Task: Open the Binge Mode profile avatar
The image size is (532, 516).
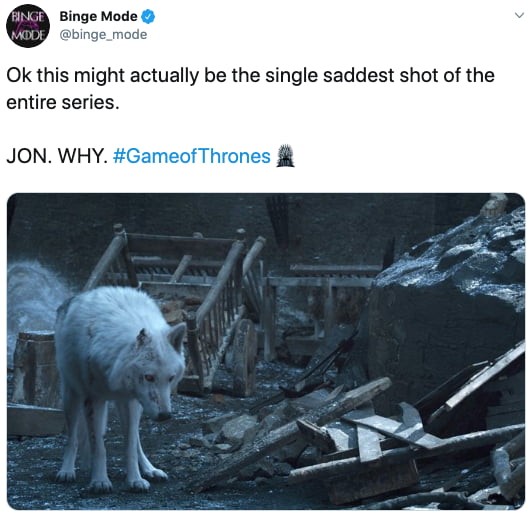Action: click(28, 26)
